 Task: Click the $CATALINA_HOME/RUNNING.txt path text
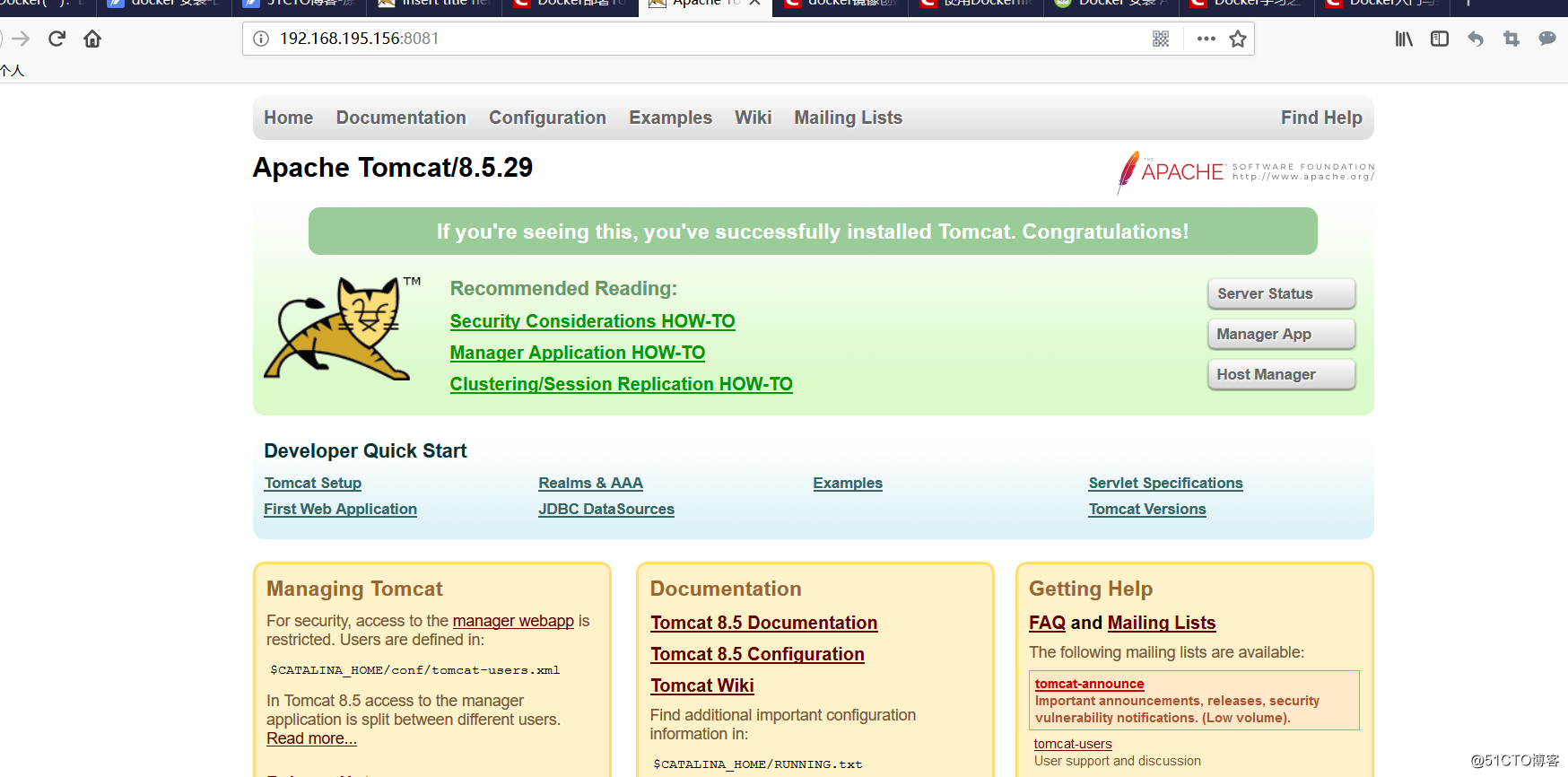[757, 764]
